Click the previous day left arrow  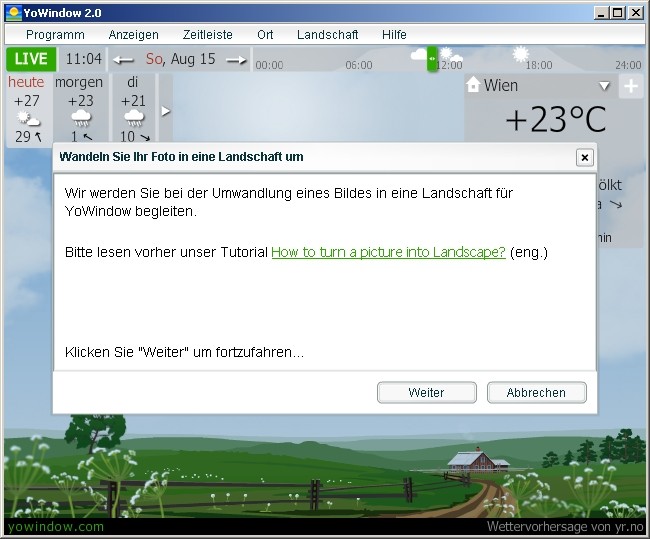[124, 60]
